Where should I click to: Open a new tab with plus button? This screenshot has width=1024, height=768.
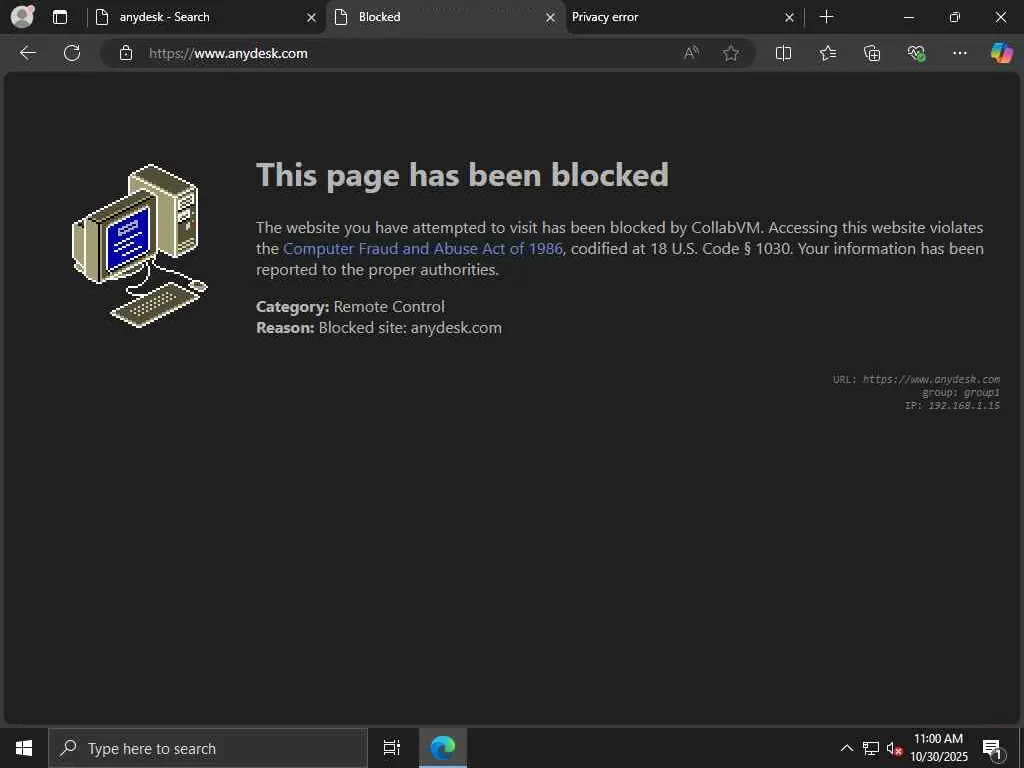tap(826, 17)
